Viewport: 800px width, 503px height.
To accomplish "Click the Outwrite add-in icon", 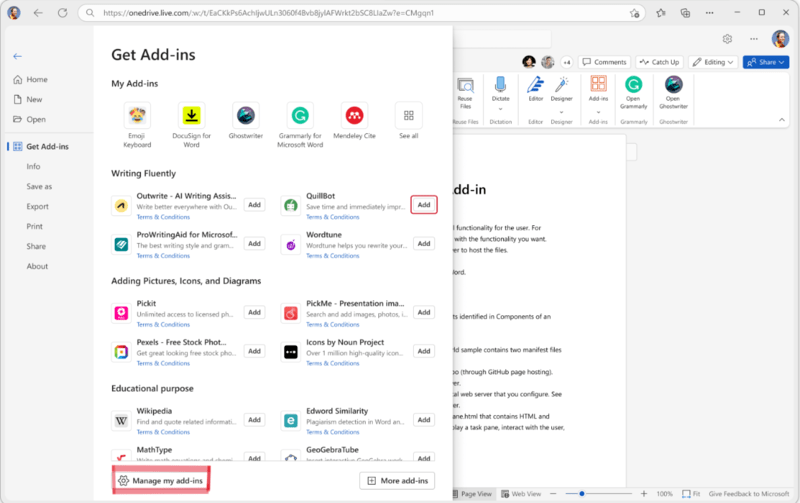I will [121, 206].
